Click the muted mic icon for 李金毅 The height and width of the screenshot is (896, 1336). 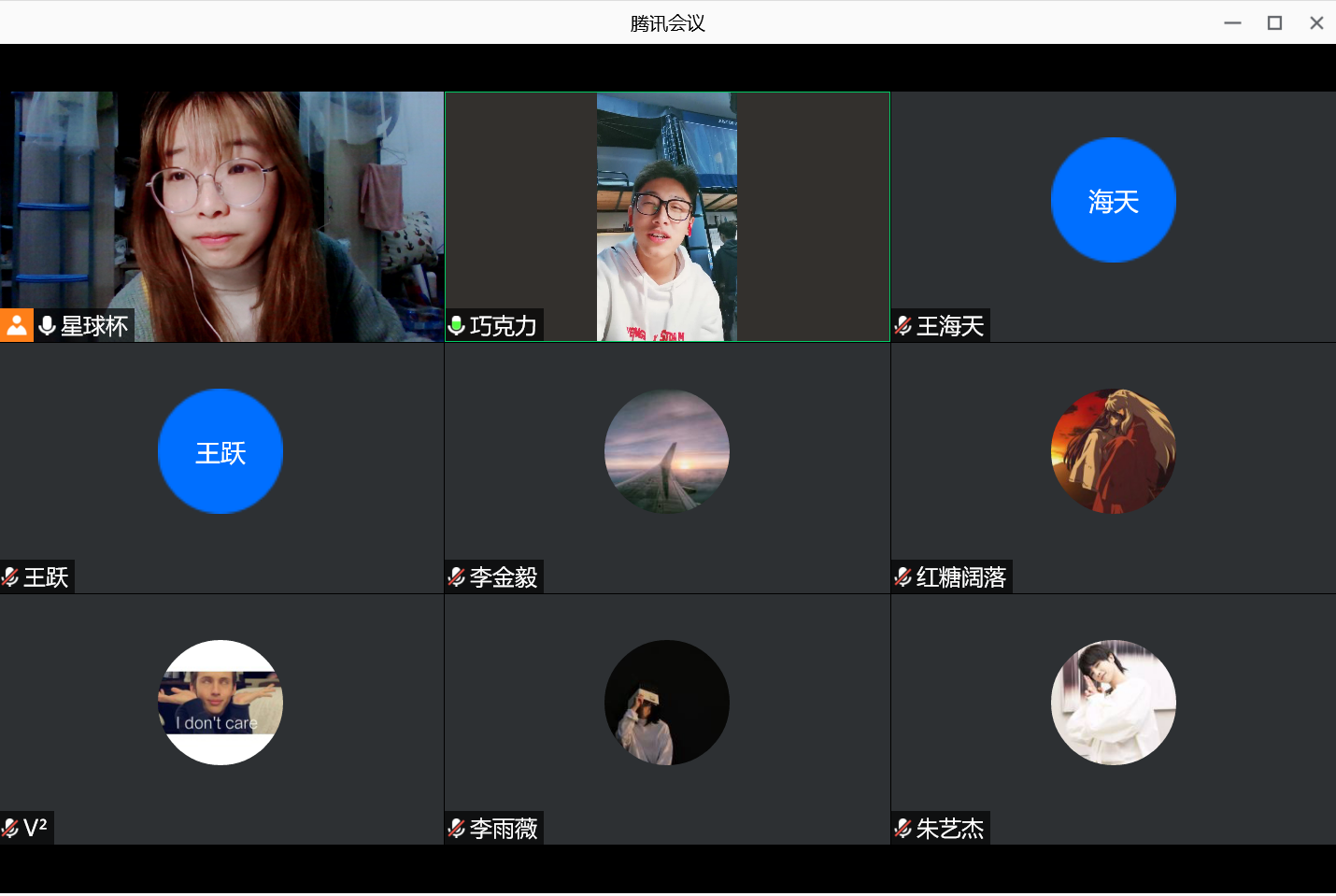pos(457,576)
